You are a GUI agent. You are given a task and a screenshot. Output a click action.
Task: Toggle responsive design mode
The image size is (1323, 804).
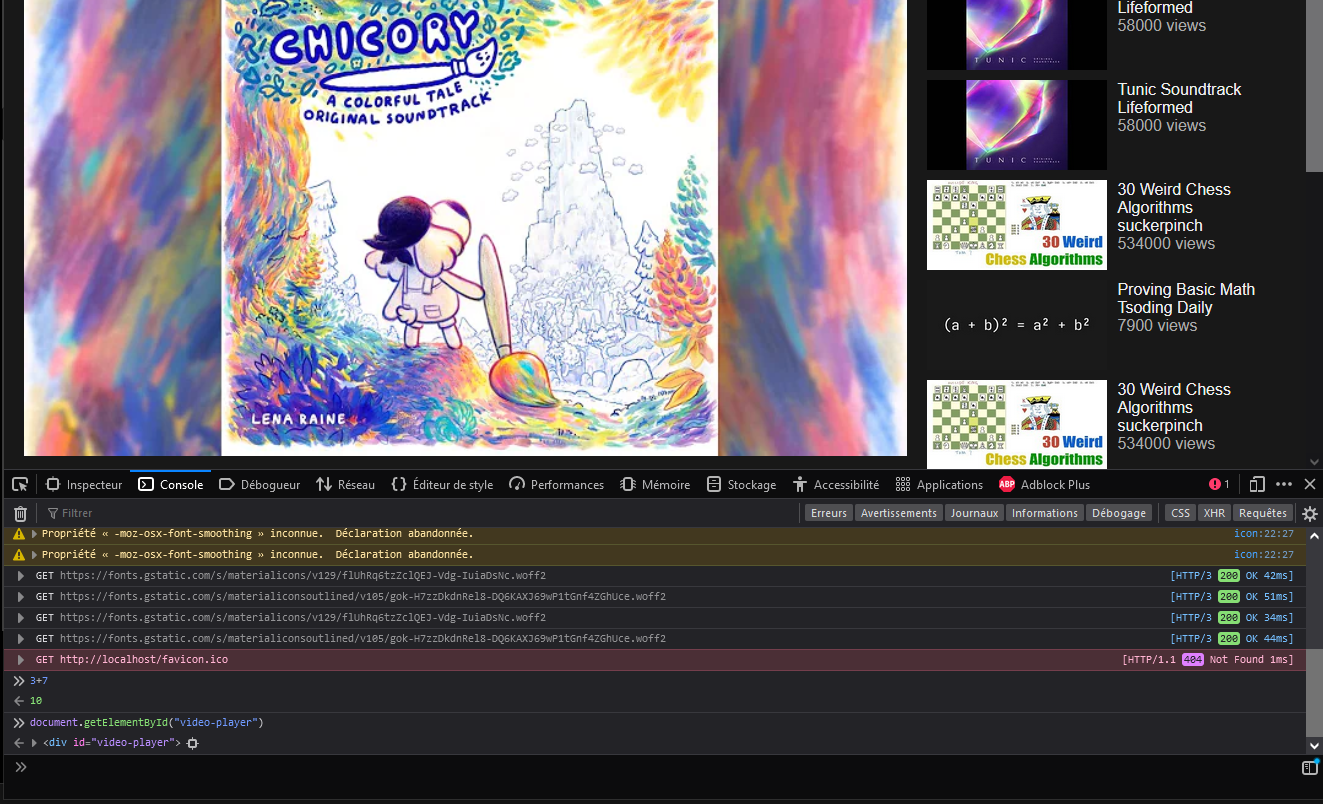point(1256,484)
